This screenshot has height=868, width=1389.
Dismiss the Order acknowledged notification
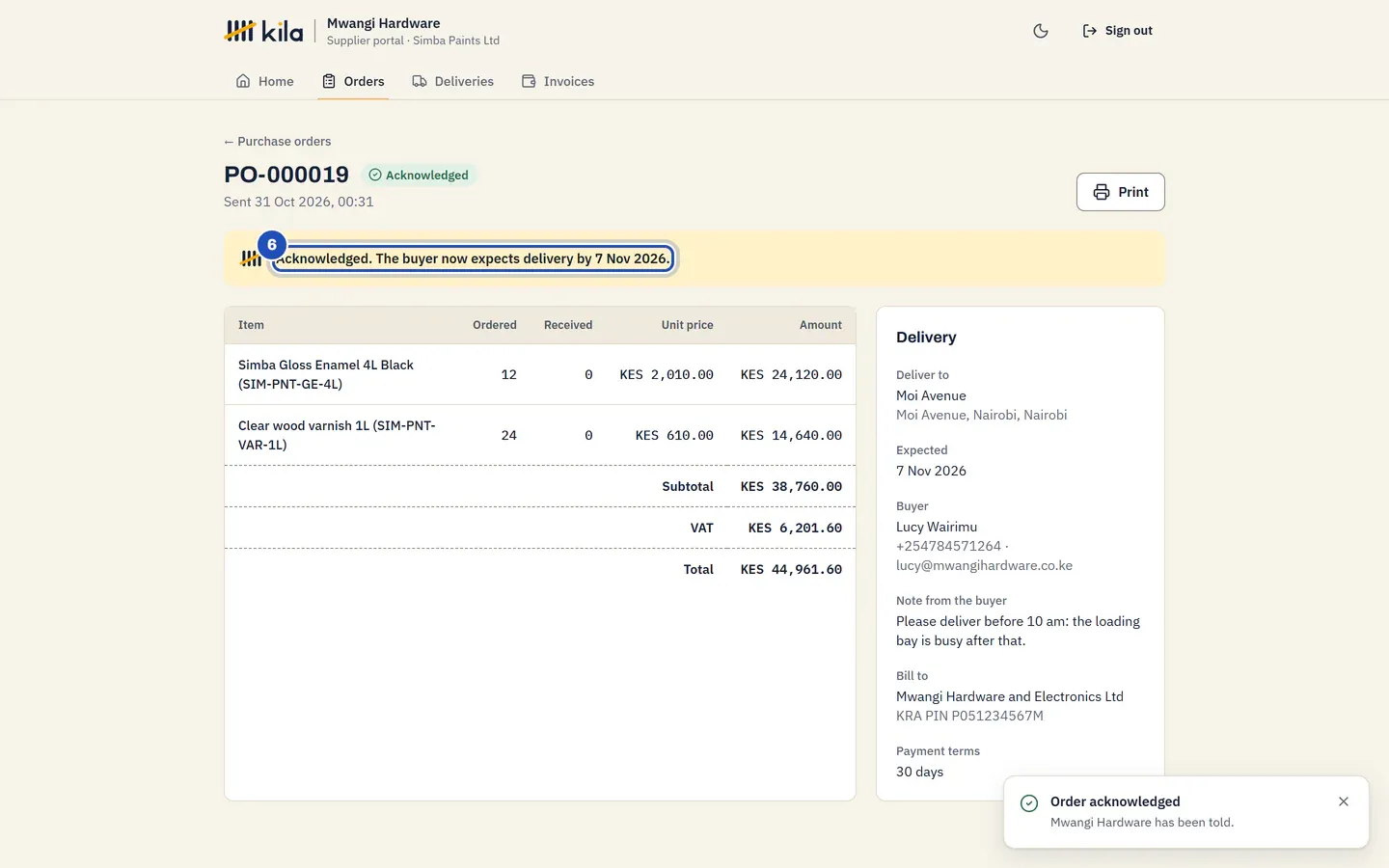(x=1343, y=801)
